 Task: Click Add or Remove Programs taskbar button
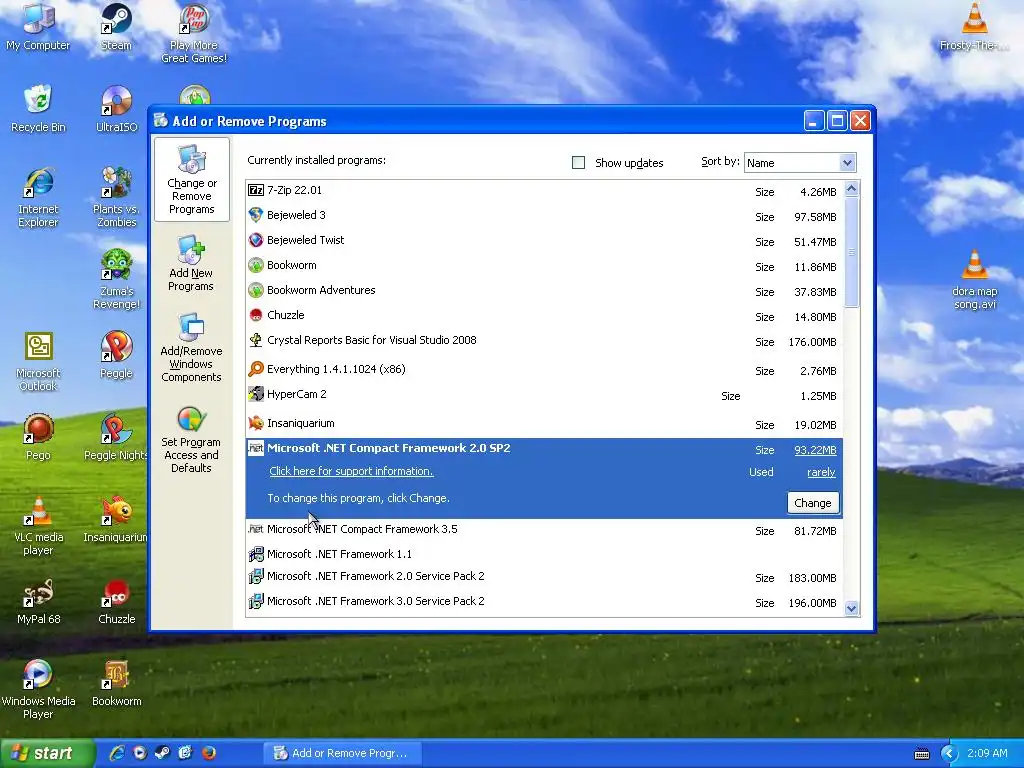pos(342,753)
